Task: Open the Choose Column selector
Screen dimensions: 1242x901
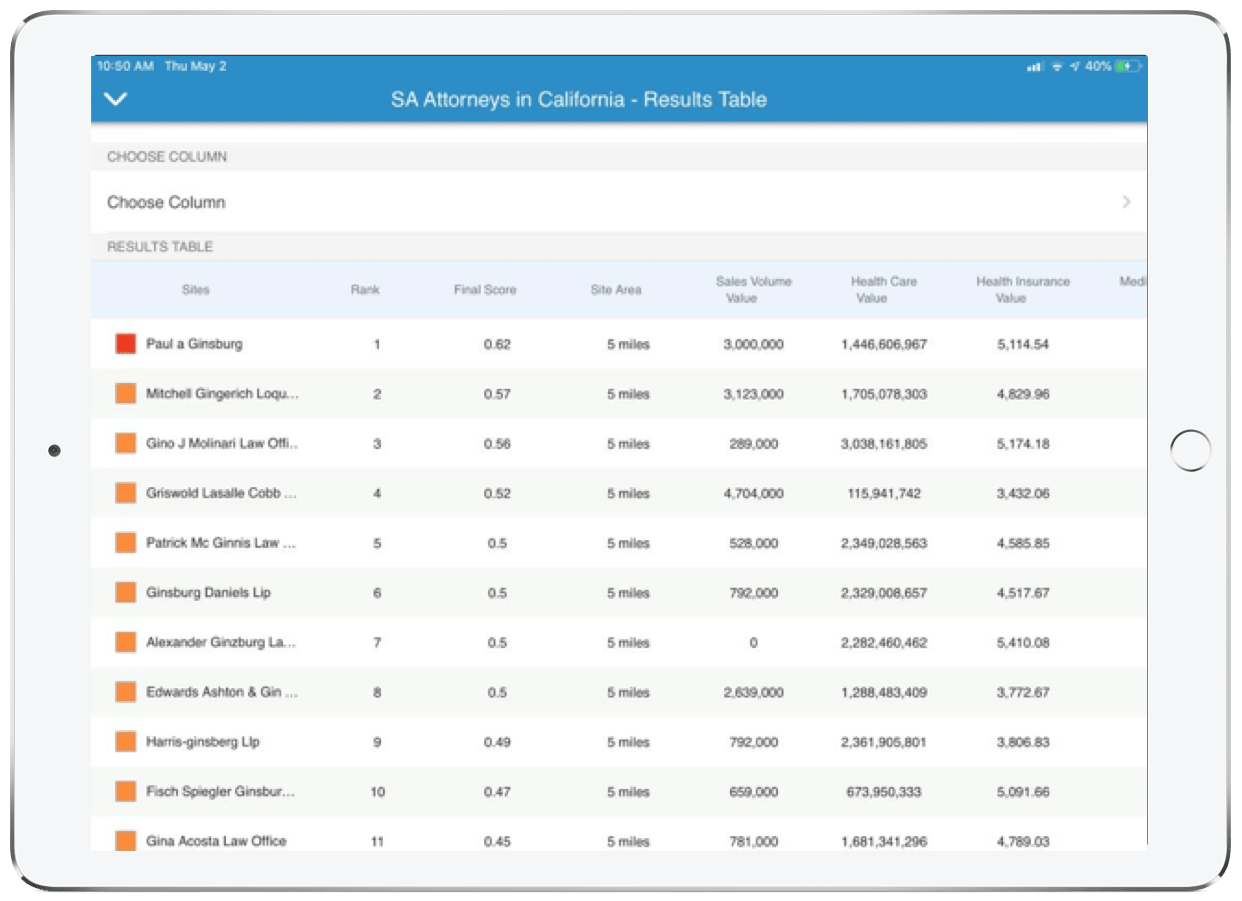Action: [166, 202]
